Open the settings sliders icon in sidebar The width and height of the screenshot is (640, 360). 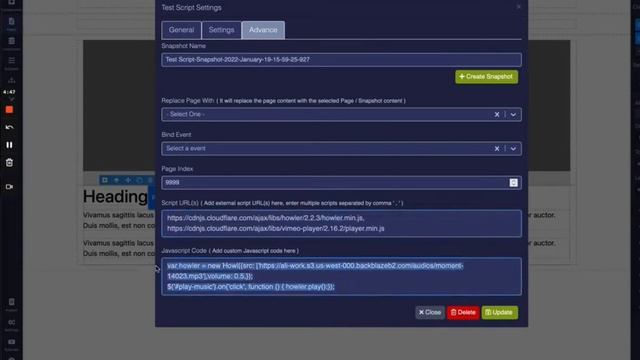11,322
